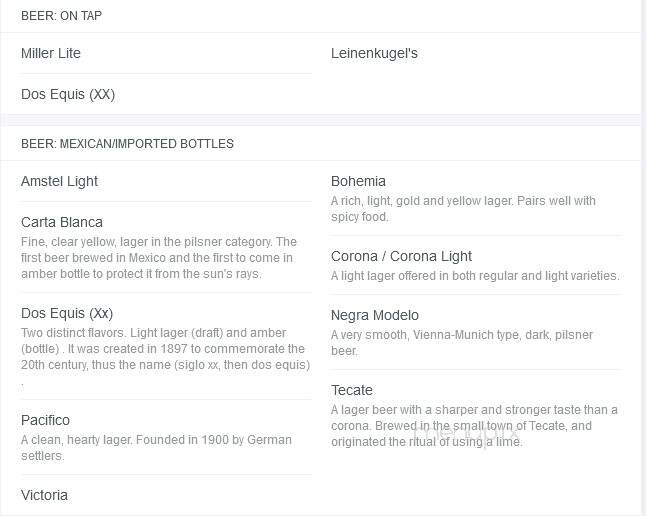The height and width of the screenshot is (516, 646).
Task: Click Pacifico's German settlers description
Action: [156, 448]
